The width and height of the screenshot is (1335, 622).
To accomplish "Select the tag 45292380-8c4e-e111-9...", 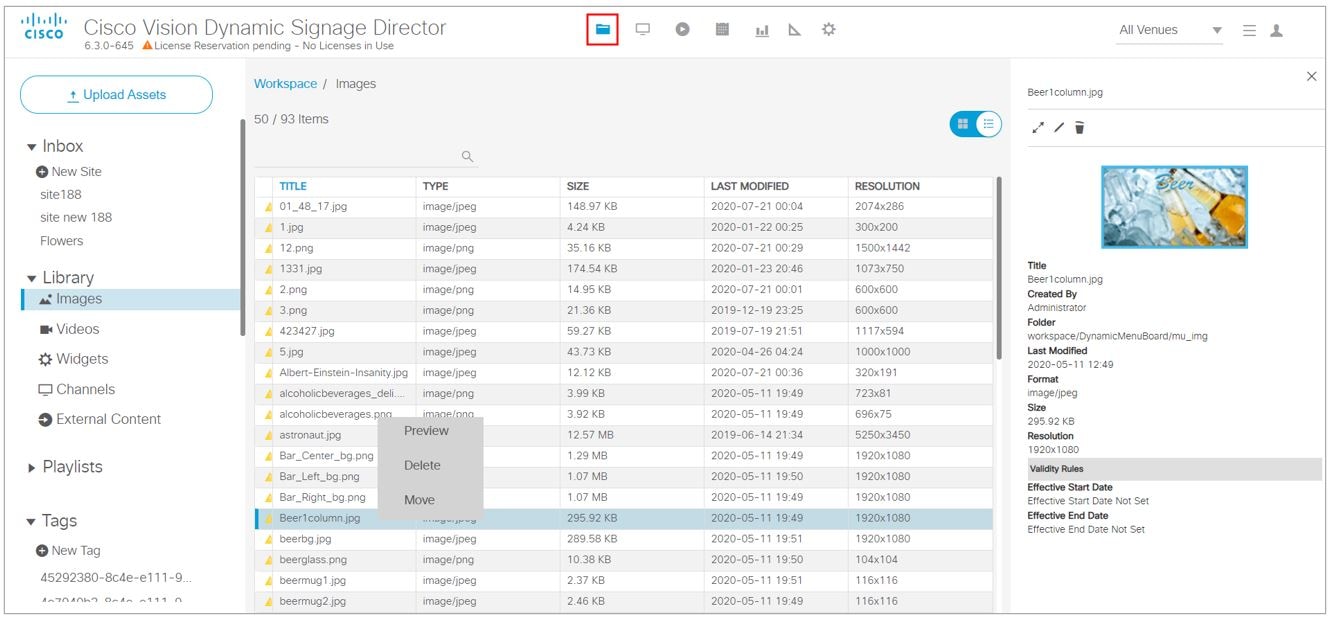I will [x=116, y=578].
